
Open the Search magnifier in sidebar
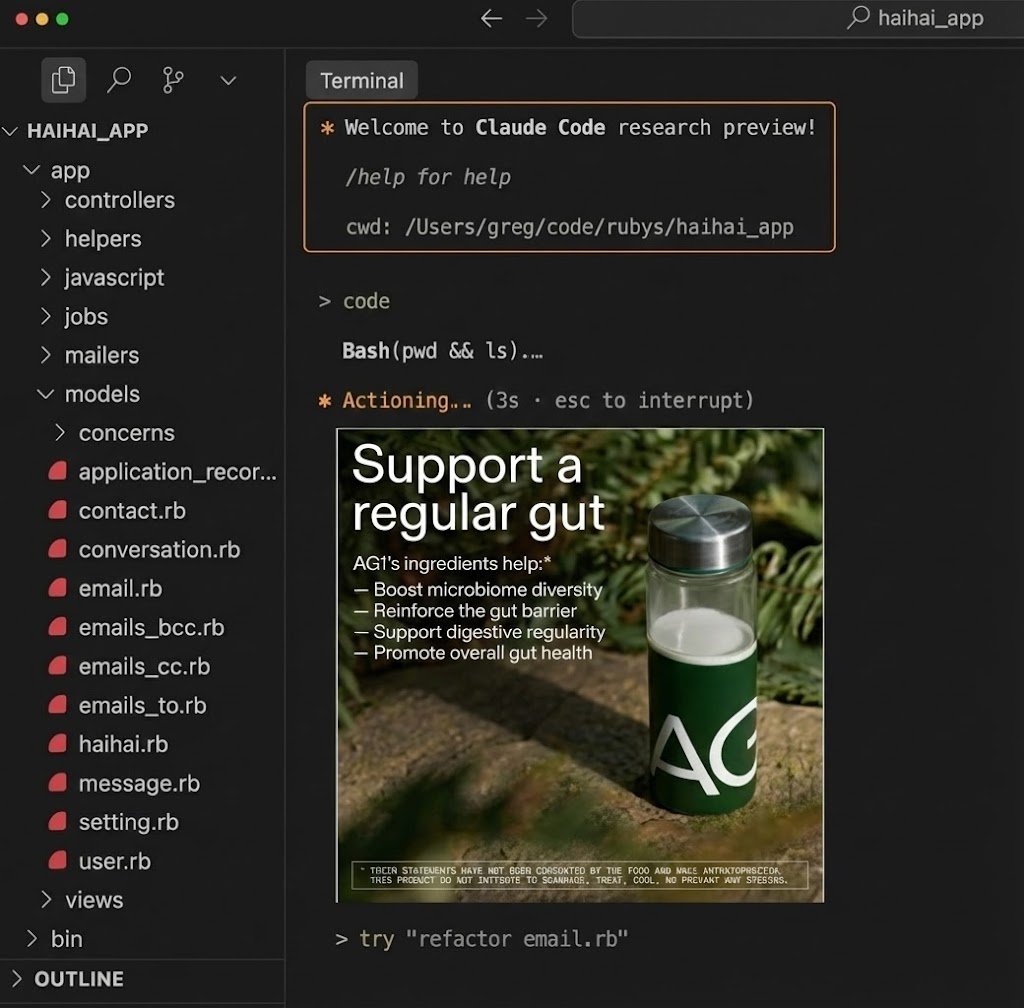click(119, 80)
